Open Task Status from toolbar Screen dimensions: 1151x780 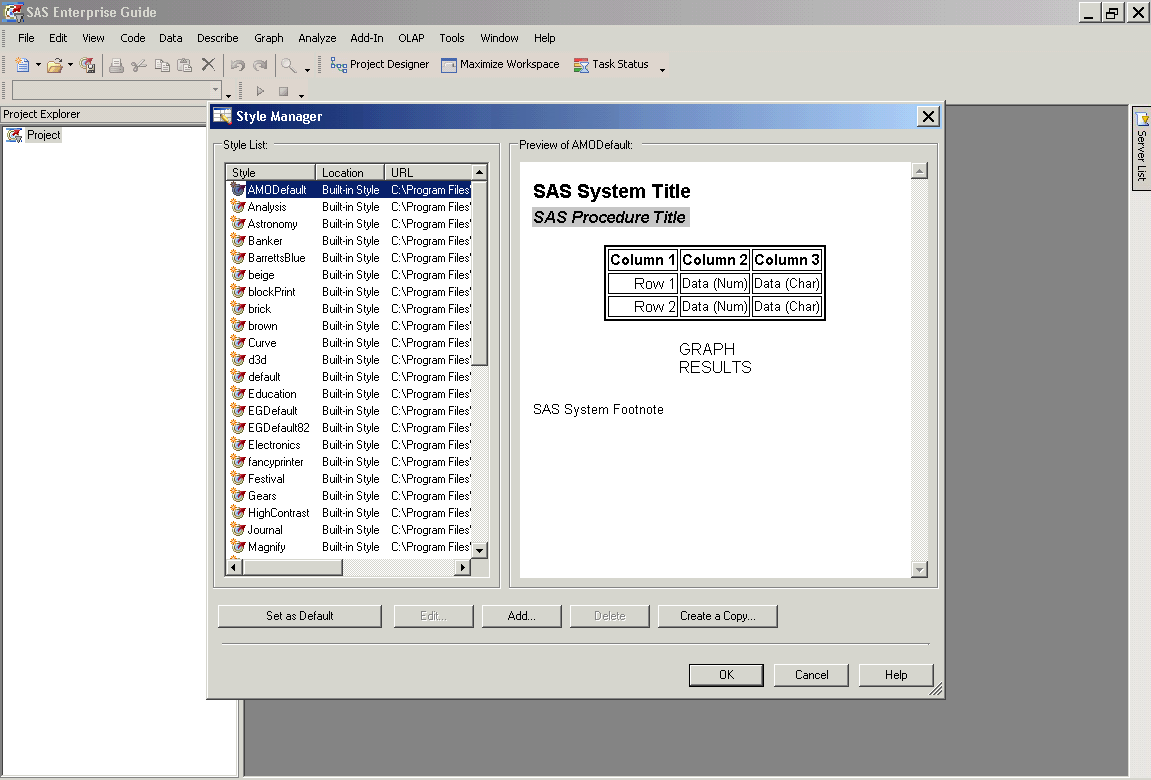(x=611, y=65)
